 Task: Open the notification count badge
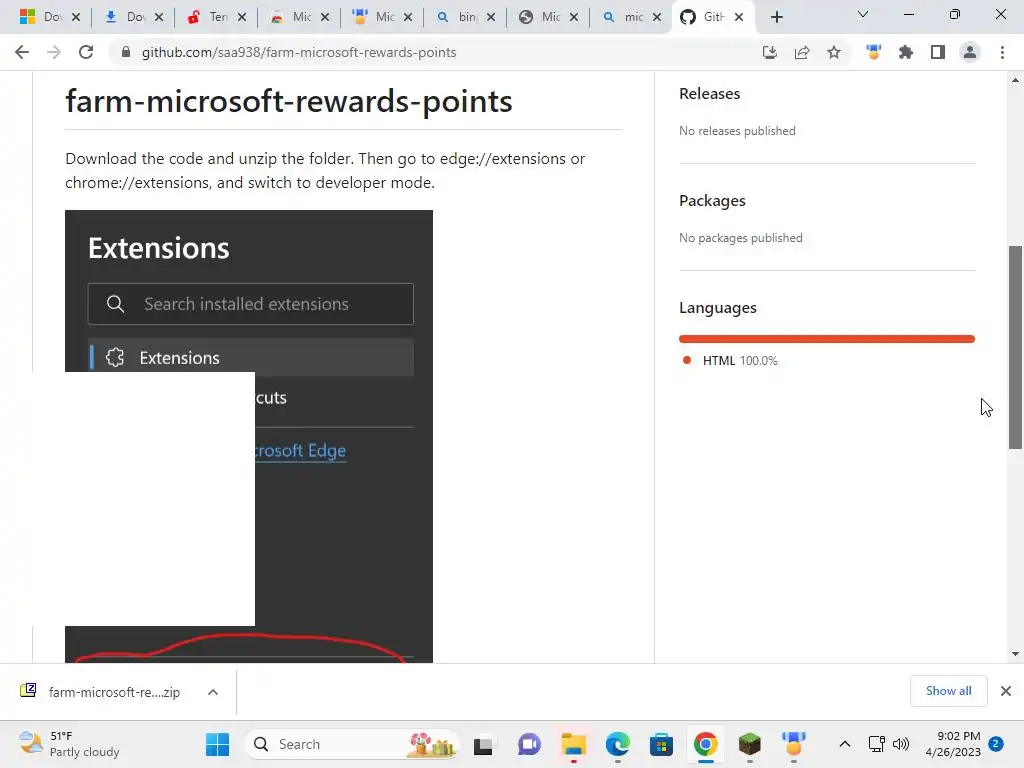pyautogui.click(x=996, y=744)
